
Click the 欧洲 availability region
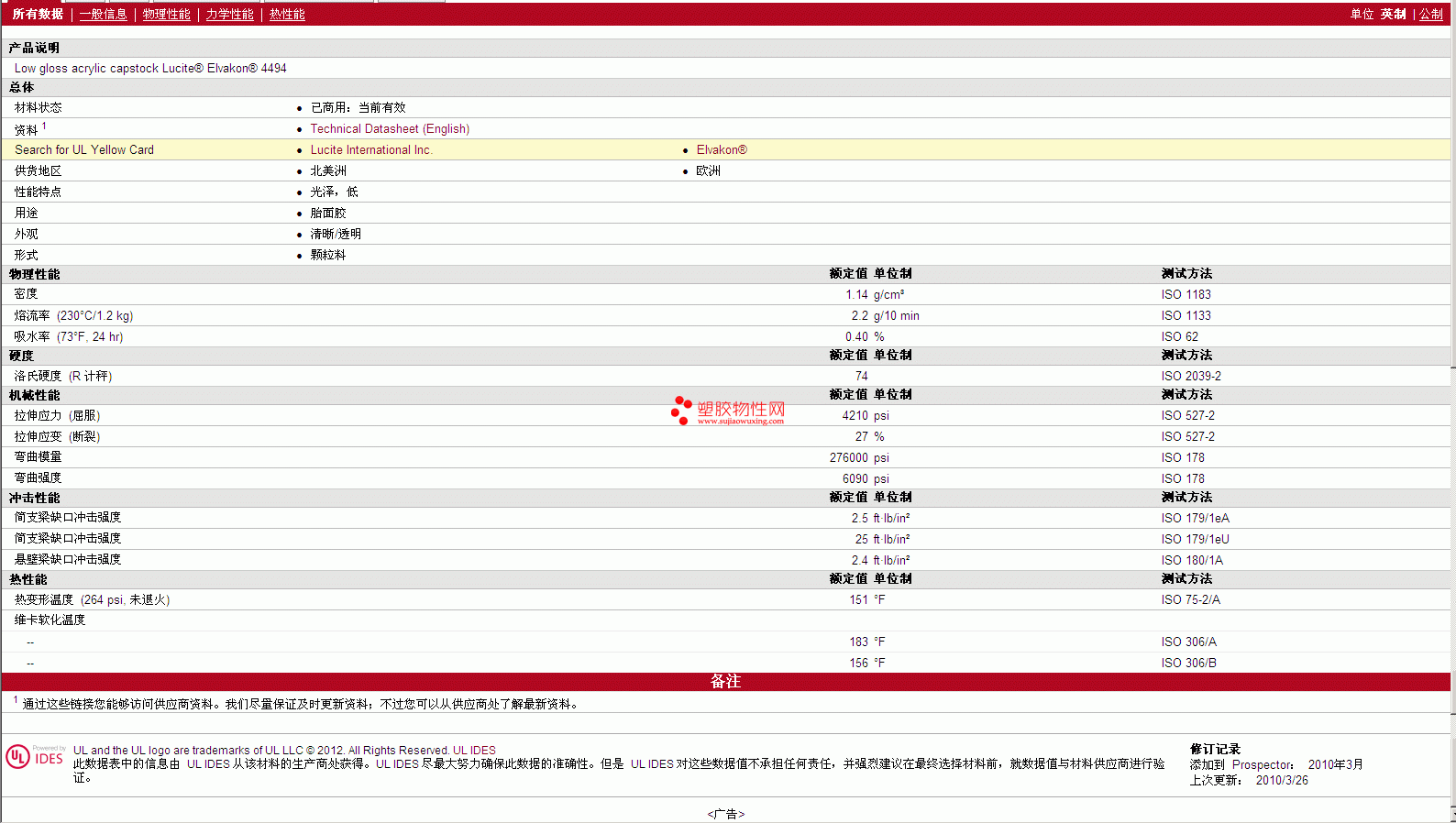[708, 171]
